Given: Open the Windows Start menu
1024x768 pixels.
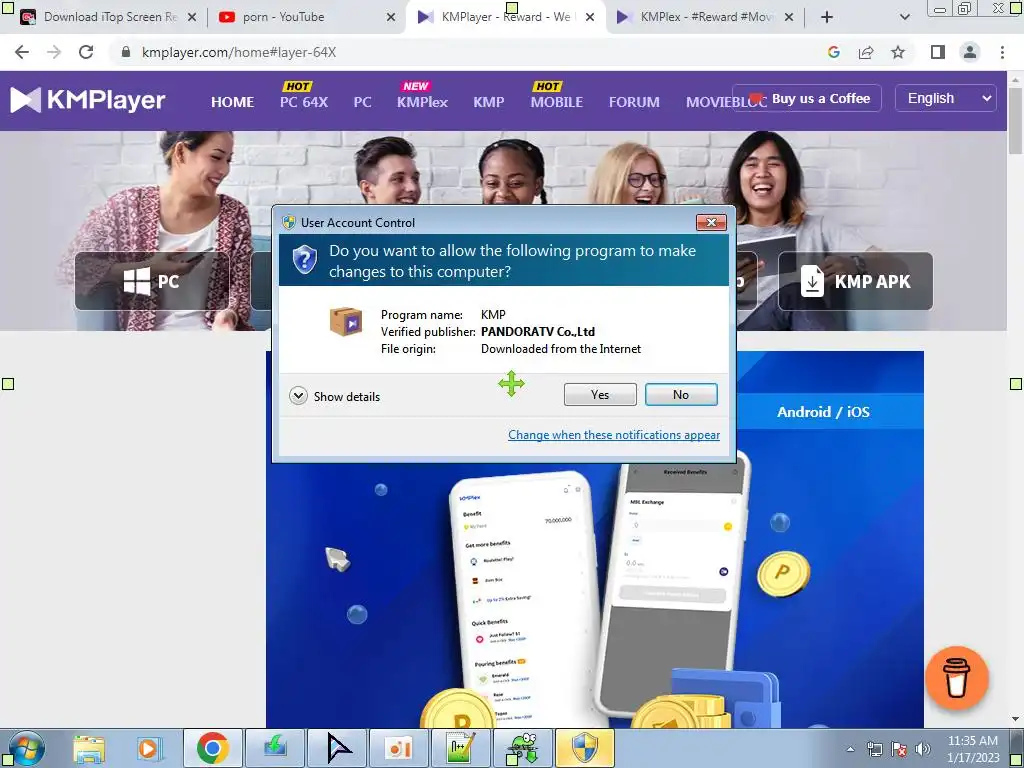Looking at the screenshot, I should pos(26,748).
